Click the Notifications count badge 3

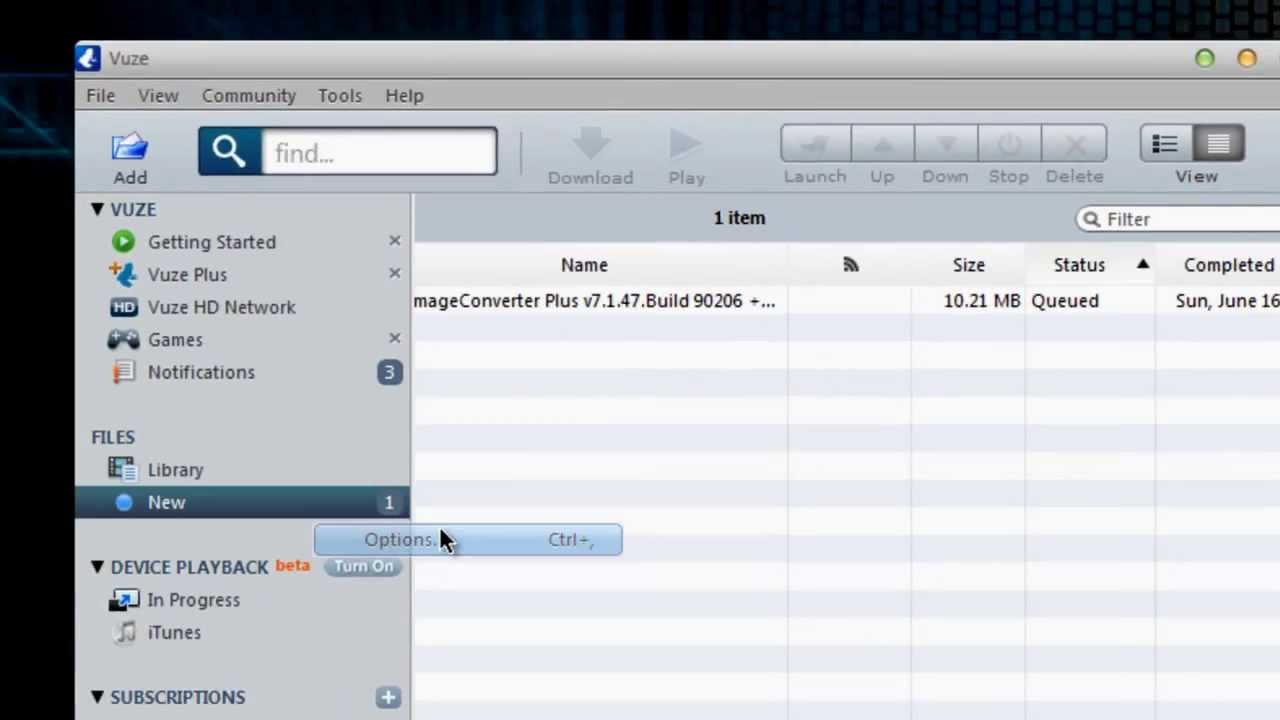click(x=389, y=372)
